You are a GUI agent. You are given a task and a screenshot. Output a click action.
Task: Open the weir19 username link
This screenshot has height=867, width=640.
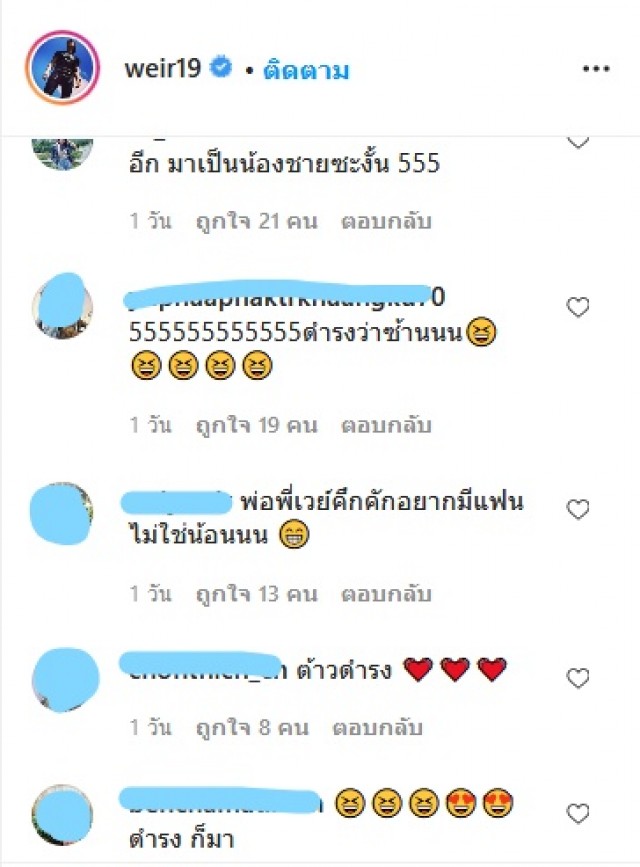(163, 69)
